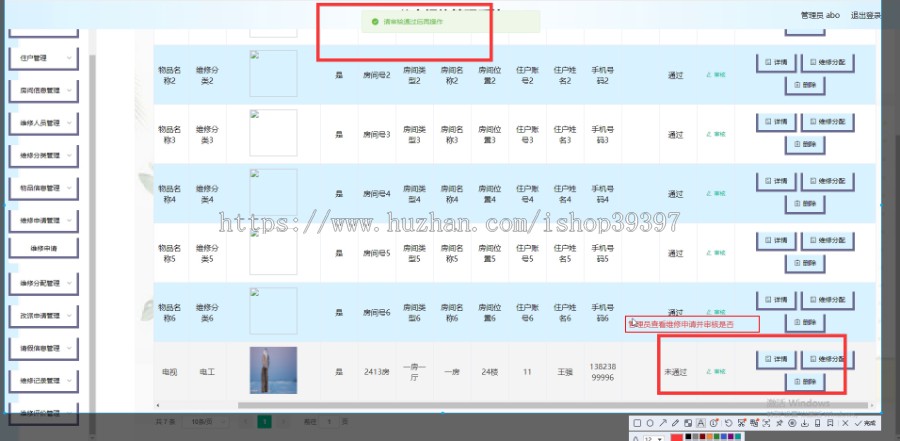Expand 物品信息管理 sidebar menu
Viewport: 900px width, 441px height.
pos(44,188)
